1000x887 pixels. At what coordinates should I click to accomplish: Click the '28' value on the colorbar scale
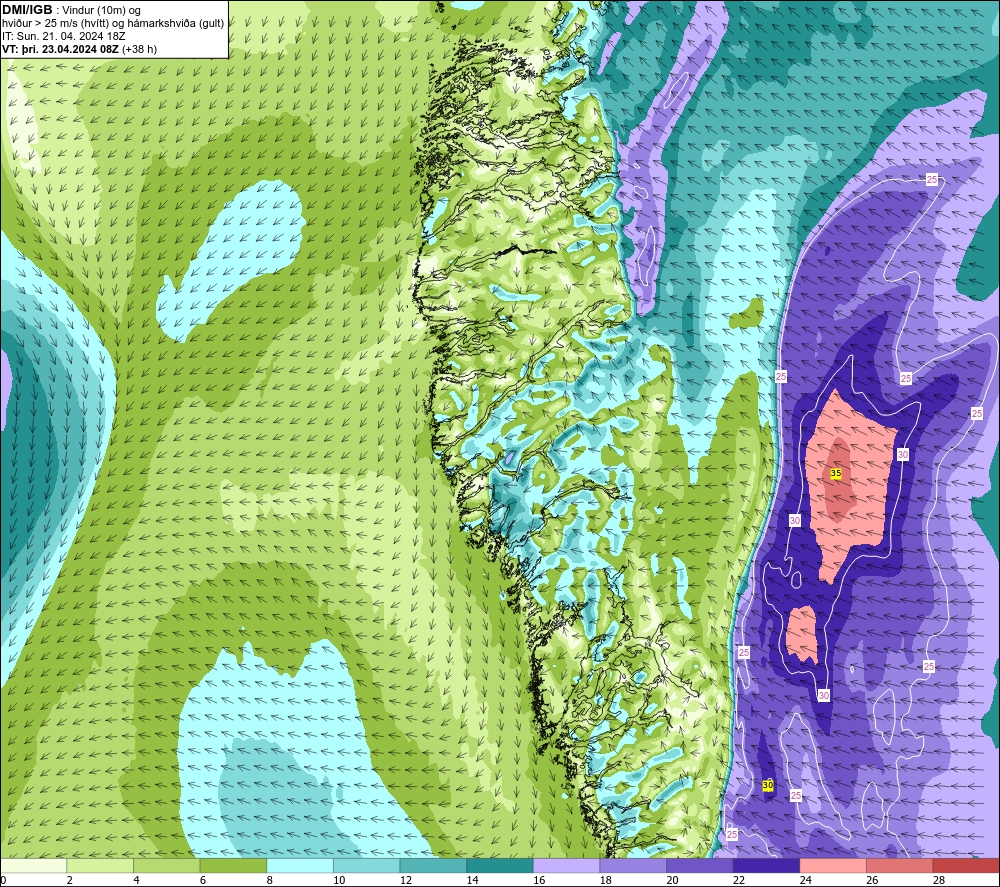coord(939,880)
